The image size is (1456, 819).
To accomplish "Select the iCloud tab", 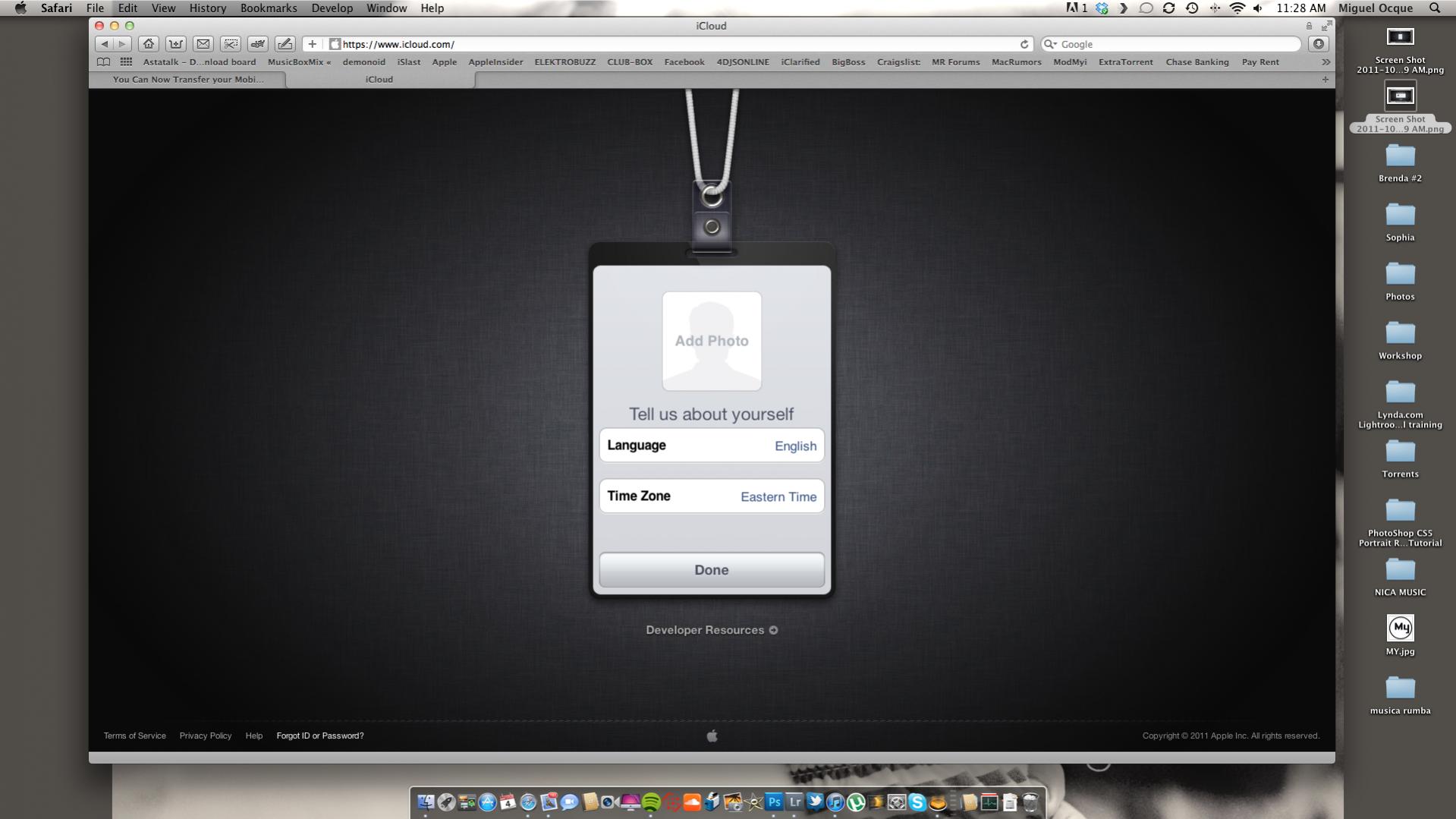I will (x=379, y=79).
